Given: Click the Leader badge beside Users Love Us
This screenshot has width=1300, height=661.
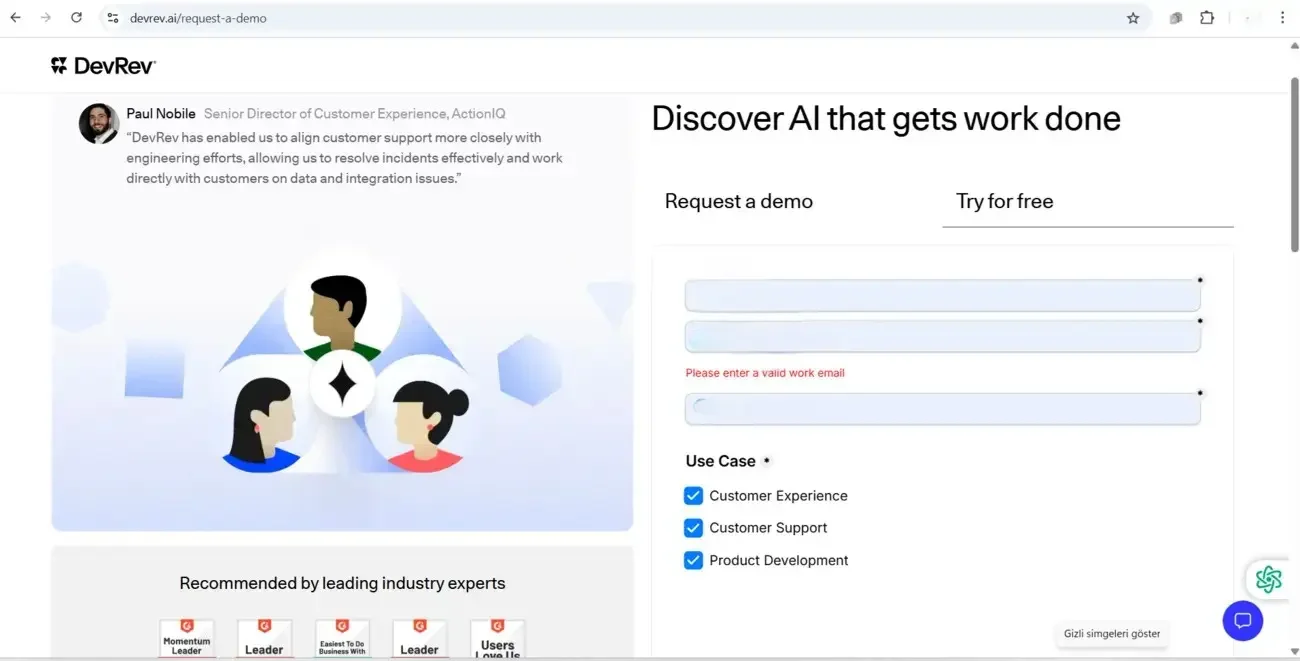Looking at the screenshot, I should click(x=419, y=639).
